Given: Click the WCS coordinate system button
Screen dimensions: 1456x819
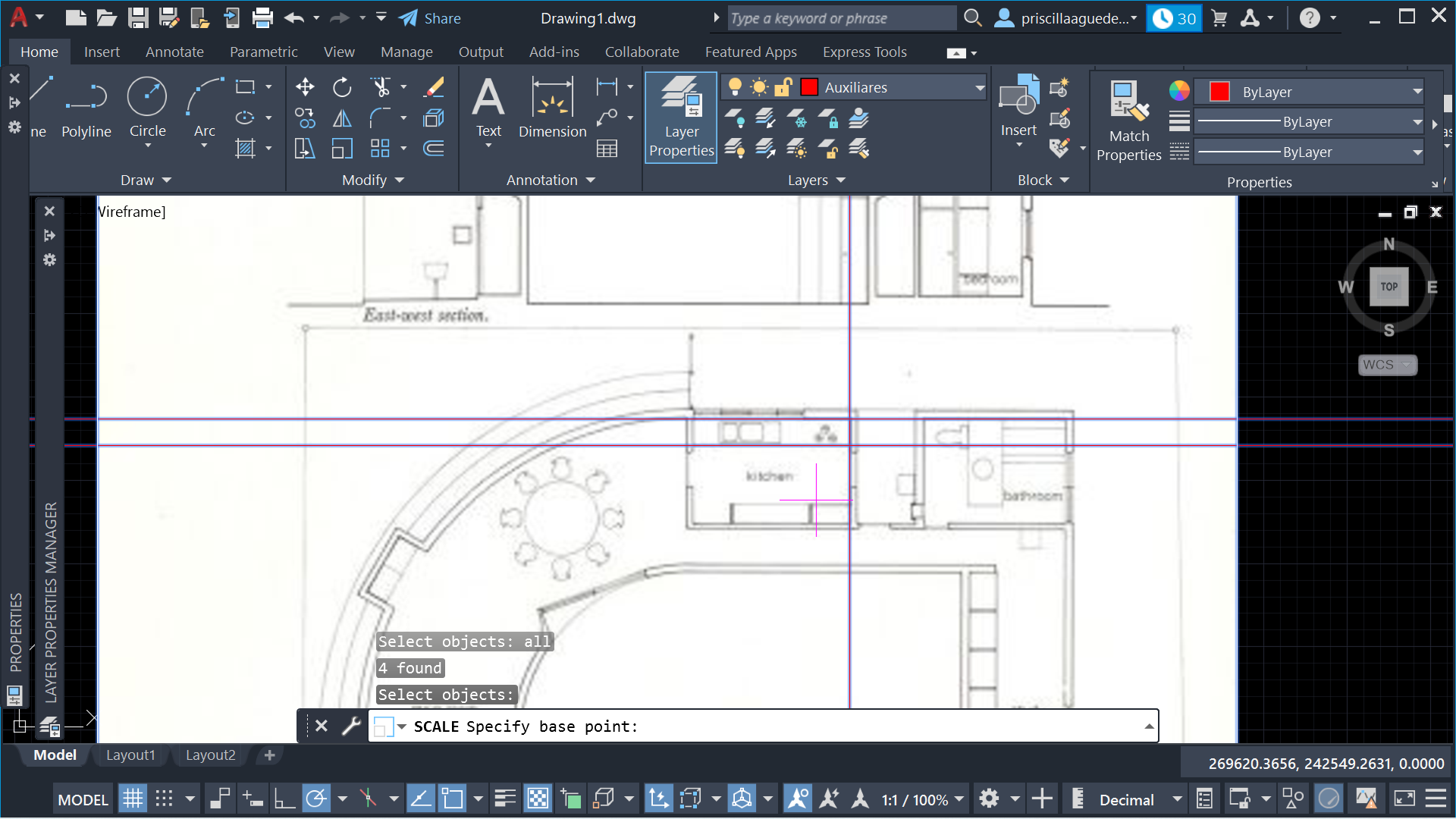Looking at the screenshot, I should (x=1387, y=365).
